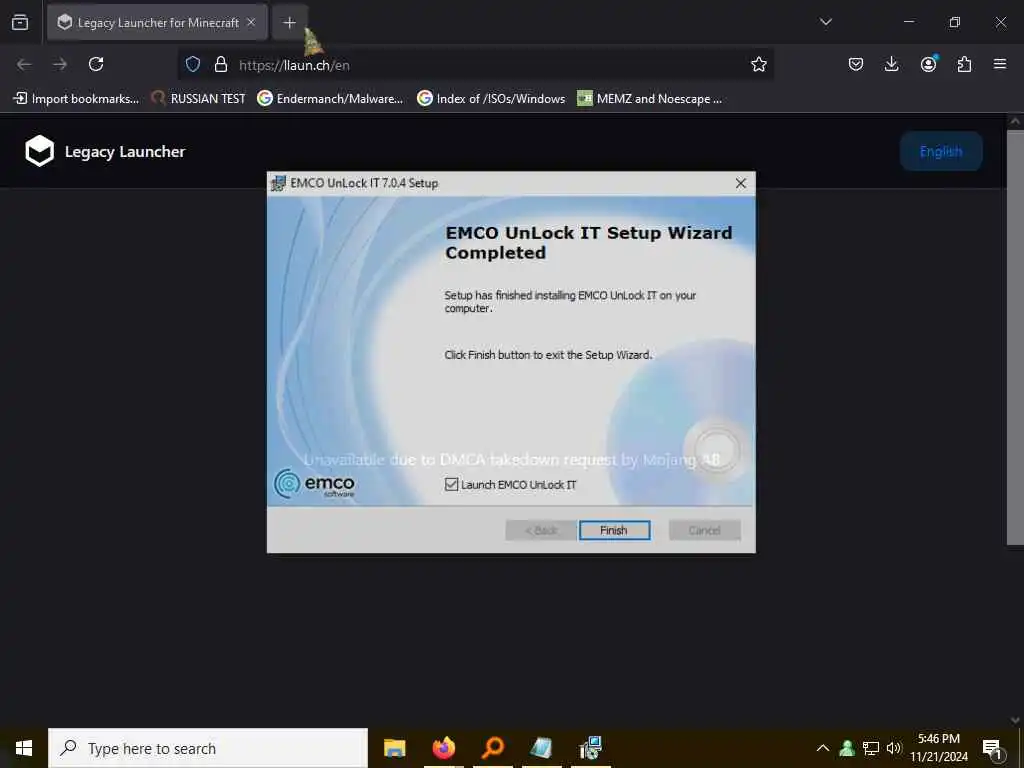The image size is (1024, 768).
Task: Click Import bookmarks bookmark item
Action: (76, 99)
